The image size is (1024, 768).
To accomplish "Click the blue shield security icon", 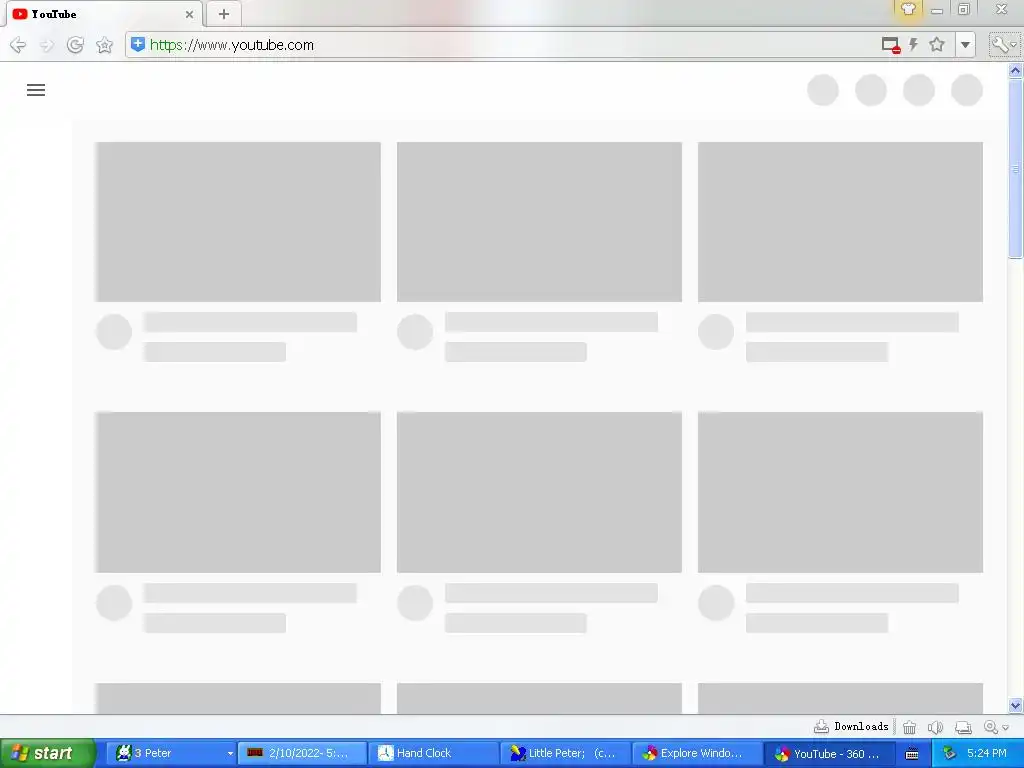I will tap(138, 44).
